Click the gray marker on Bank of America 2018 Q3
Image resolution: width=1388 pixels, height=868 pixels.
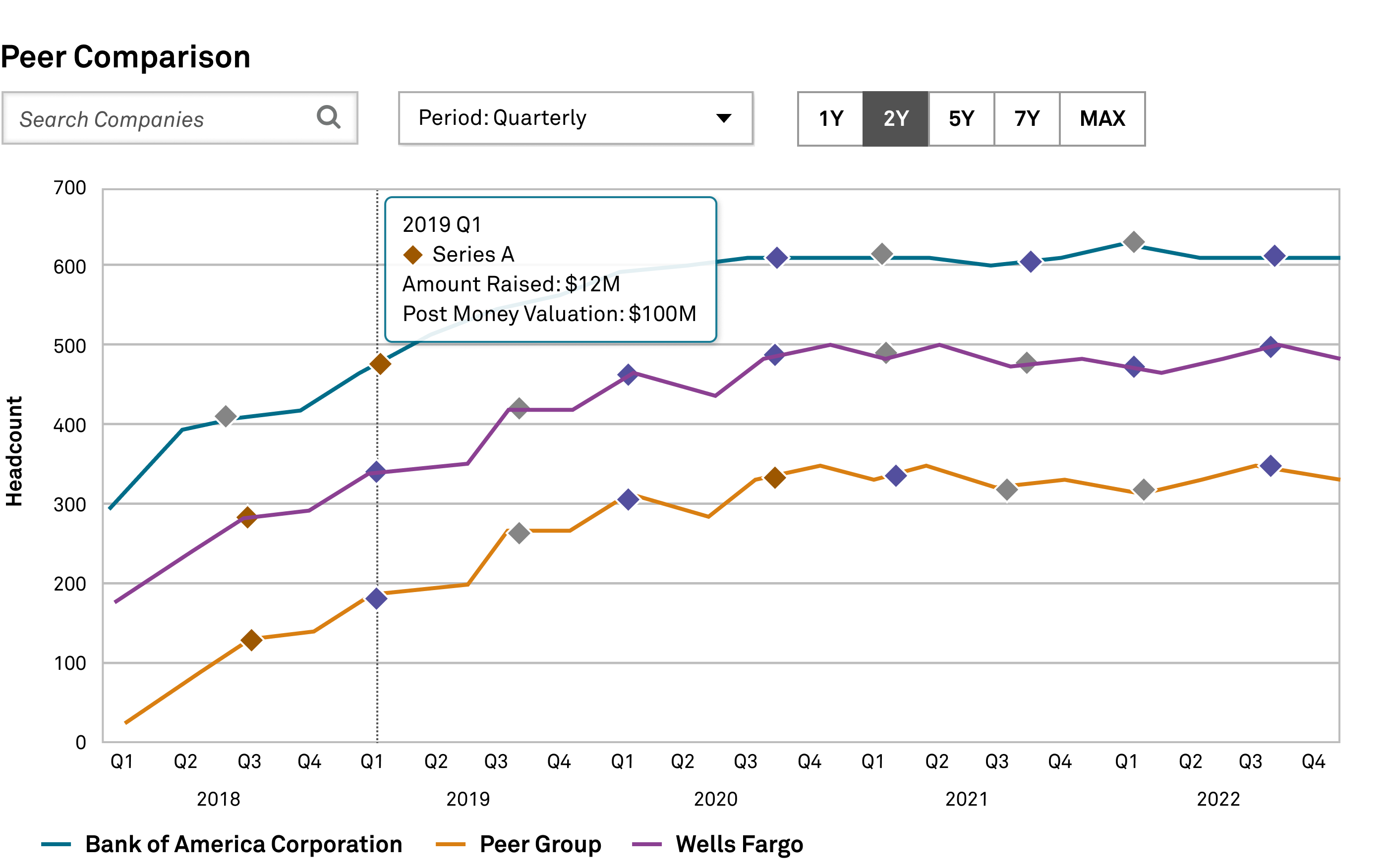(x=226, y=416)
